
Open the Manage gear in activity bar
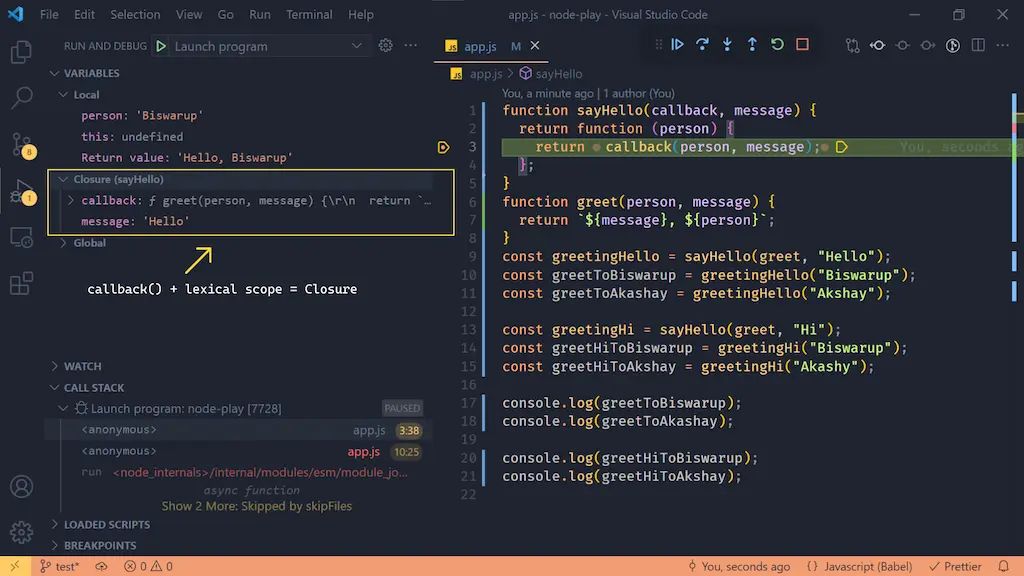22,532
